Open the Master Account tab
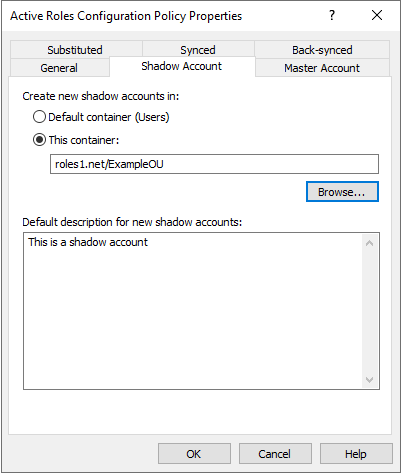Image resolution: width=401 pixels, height=474 pixels. click(322, 68)
